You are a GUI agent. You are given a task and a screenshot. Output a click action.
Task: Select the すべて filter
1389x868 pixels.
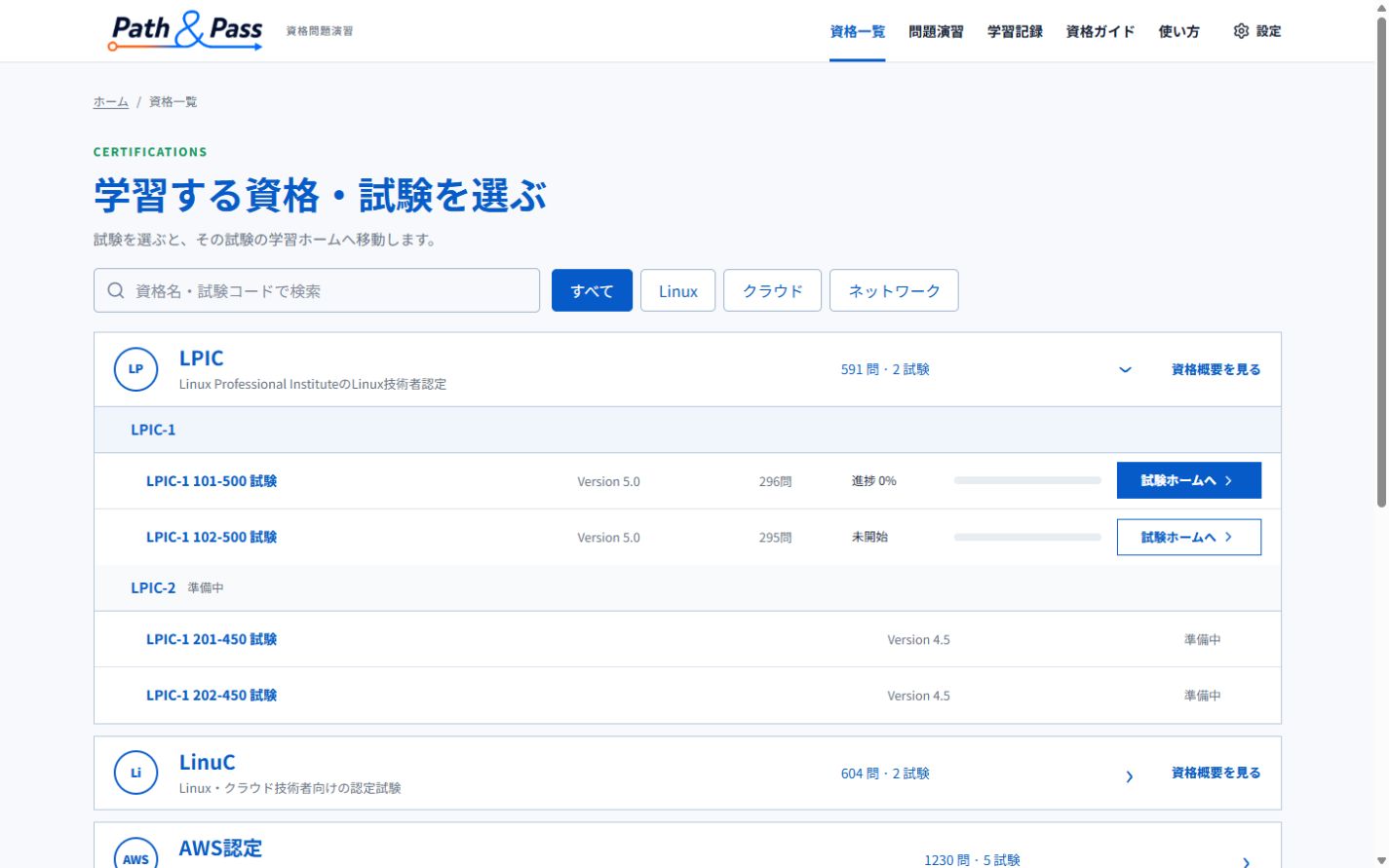pyautogui.click(x=592, y=290)
